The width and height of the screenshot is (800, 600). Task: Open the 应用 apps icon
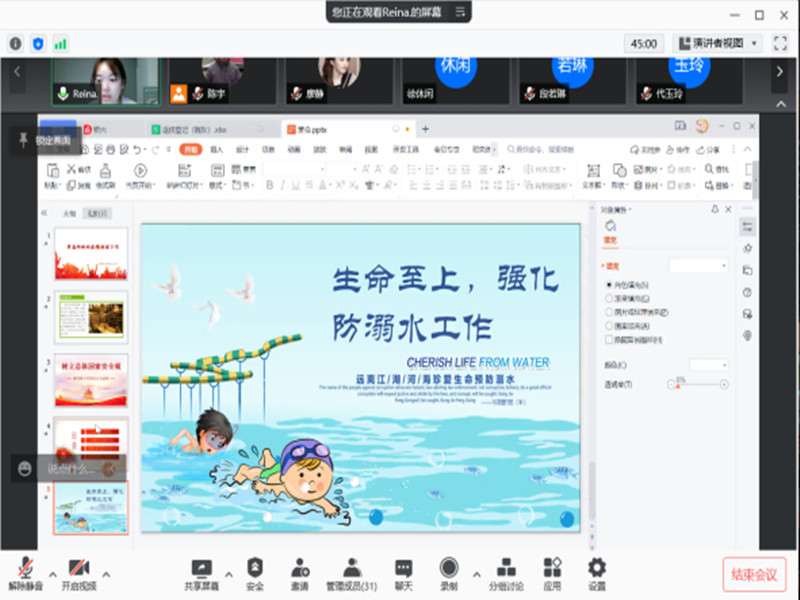(x=552, y=568)
